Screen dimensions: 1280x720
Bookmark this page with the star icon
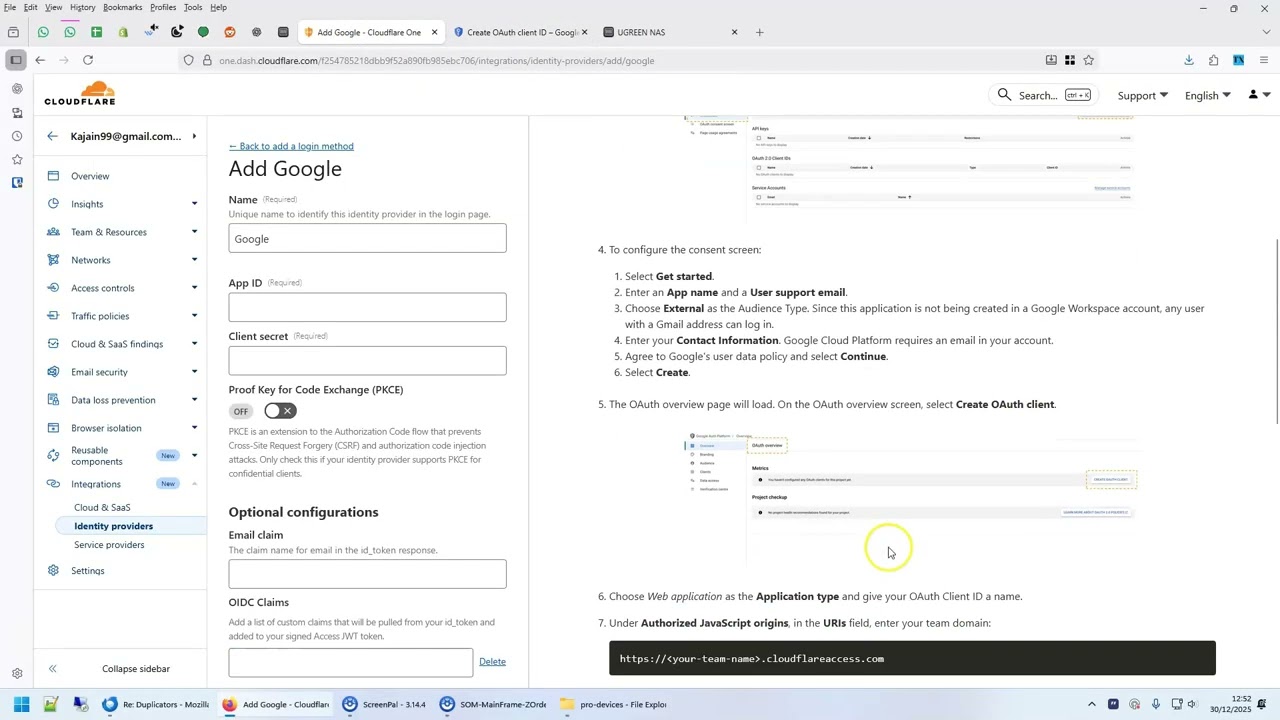coord(1089,60)
